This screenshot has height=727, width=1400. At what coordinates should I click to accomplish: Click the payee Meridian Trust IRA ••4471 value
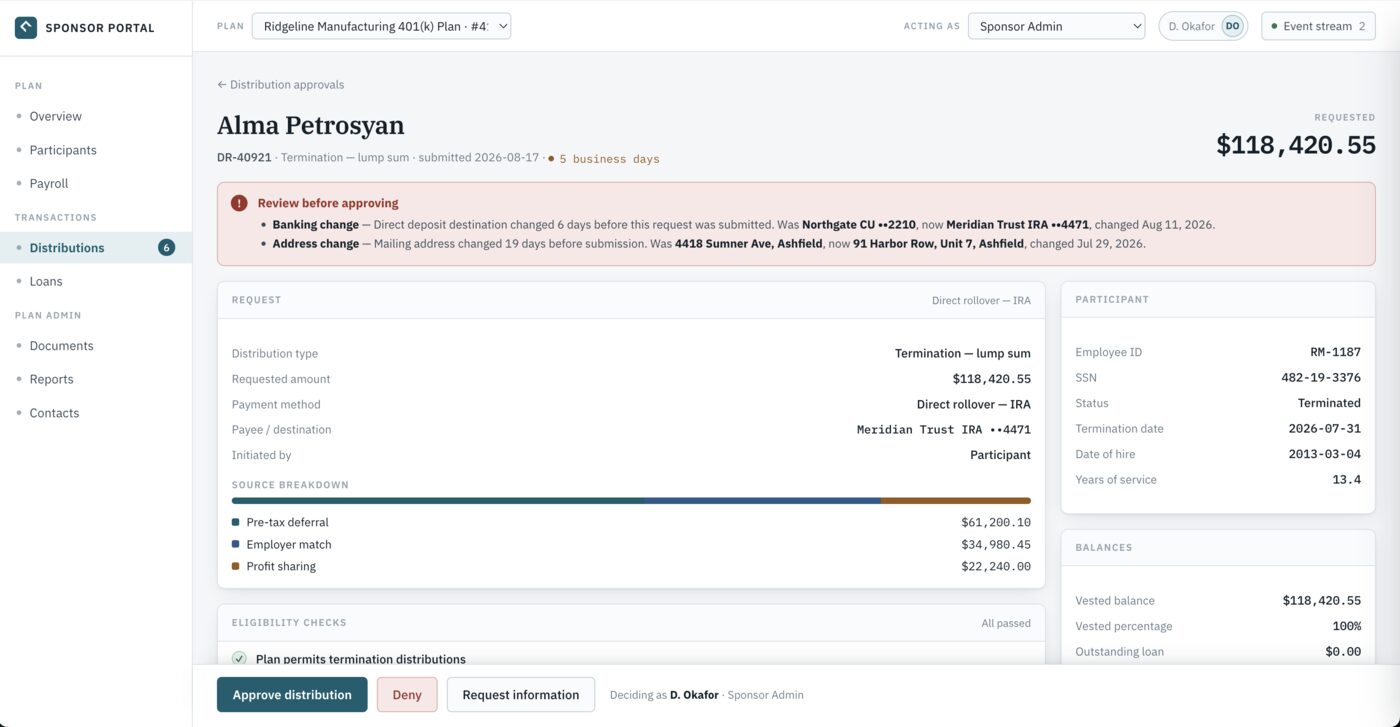(x=944, y=429)
